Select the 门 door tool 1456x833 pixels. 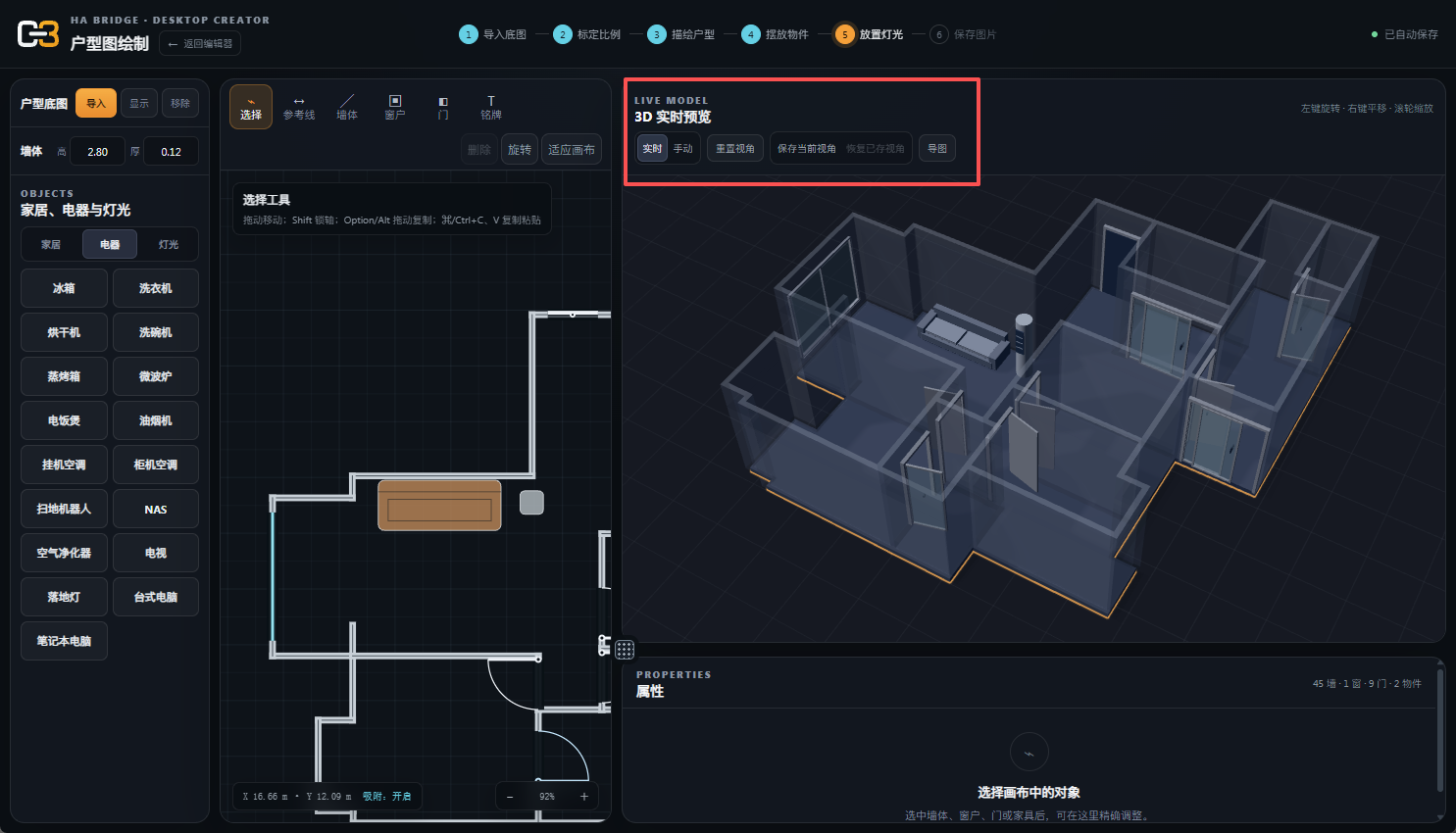443,107
